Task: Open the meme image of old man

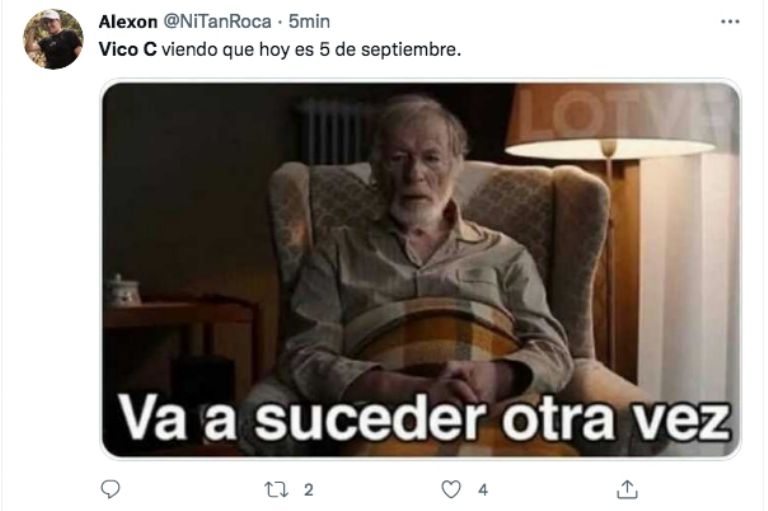Action: click(421, 269)
